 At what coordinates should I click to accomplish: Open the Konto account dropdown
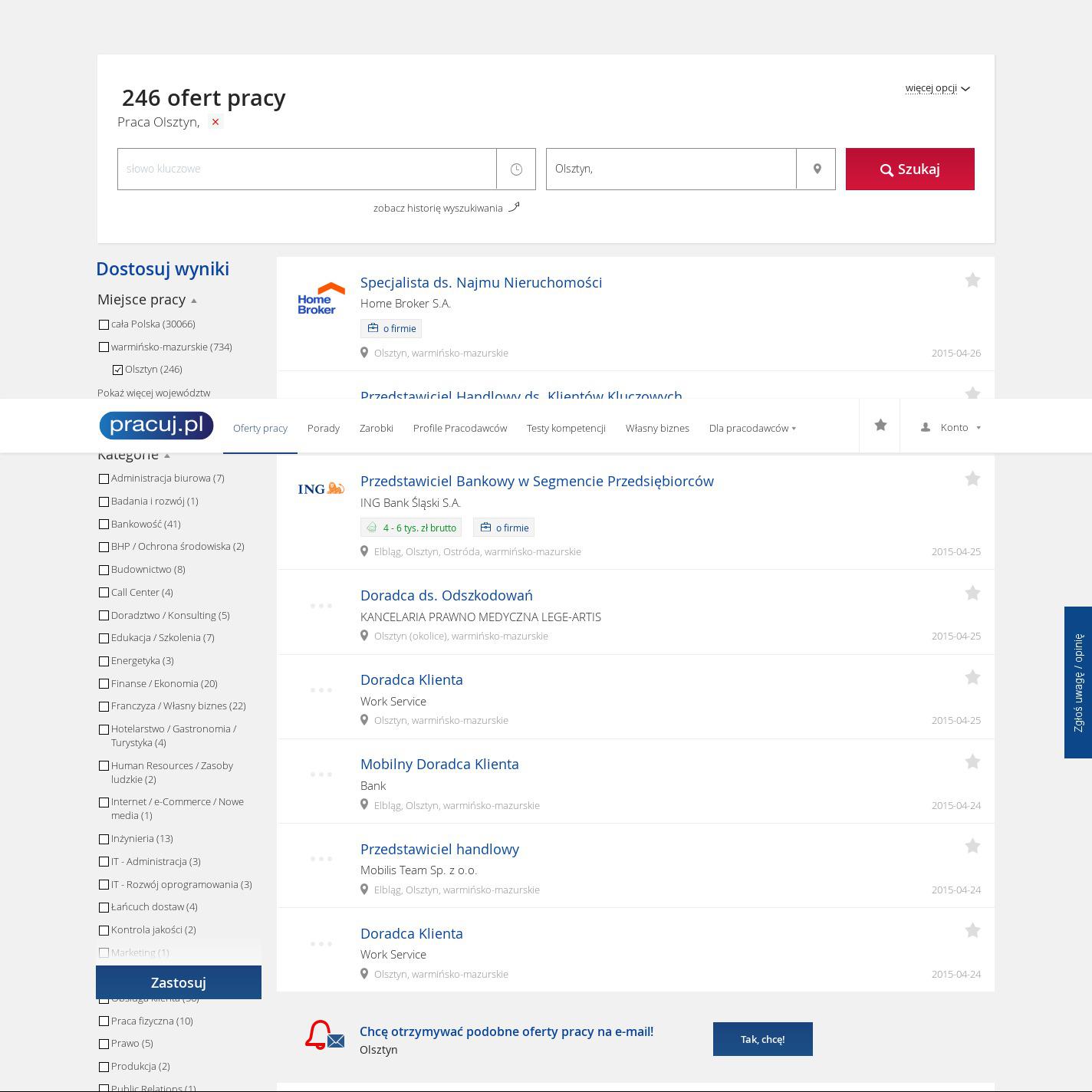[951, 427]
